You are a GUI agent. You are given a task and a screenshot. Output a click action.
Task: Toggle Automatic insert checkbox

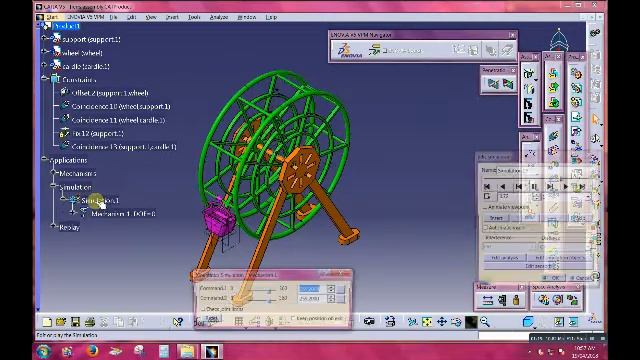tap(486, 228)
